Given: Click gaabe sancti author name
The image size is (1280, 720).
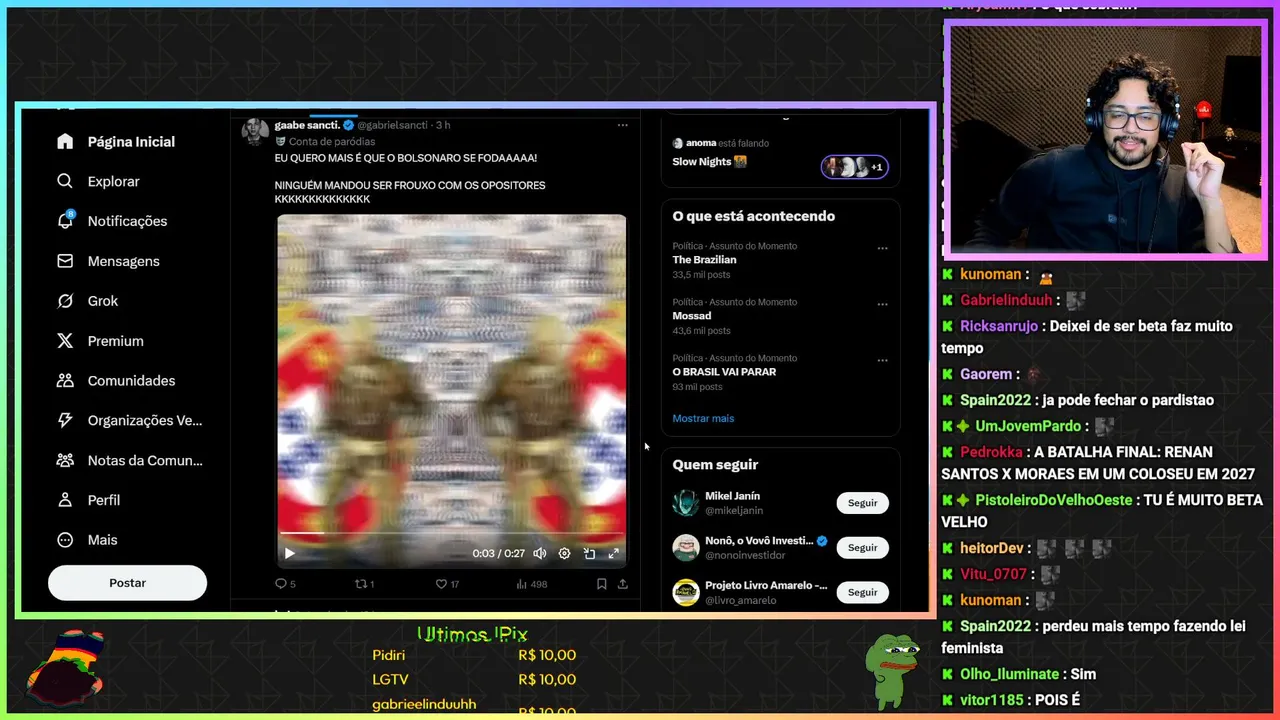Looking at the screenshot, I should [x=307, y=125].
